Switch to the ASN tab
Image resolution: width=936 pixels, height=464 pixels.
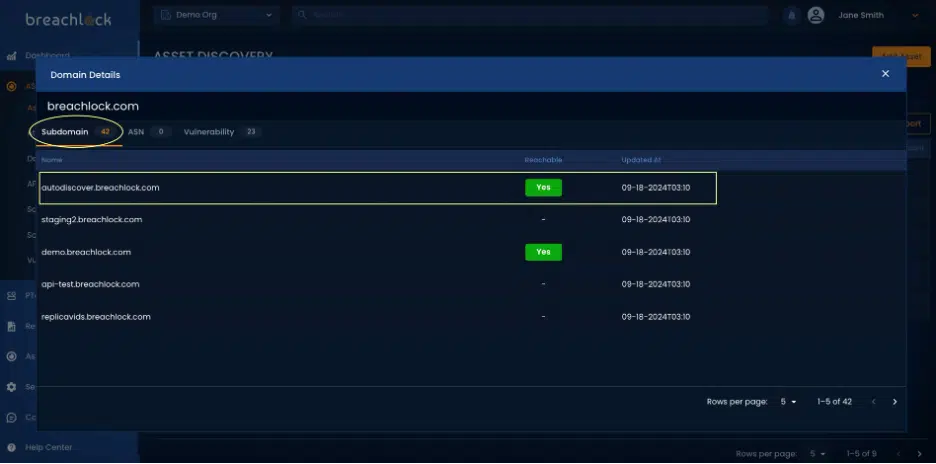coord(149,132)
